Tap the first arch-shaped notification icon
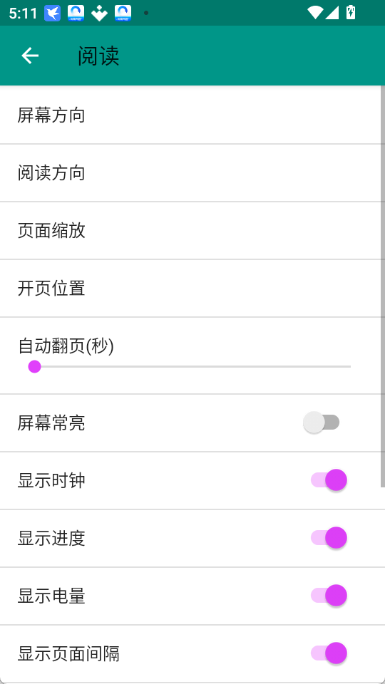The width and height of the screenshot is (385, 684). pos(76,13)
